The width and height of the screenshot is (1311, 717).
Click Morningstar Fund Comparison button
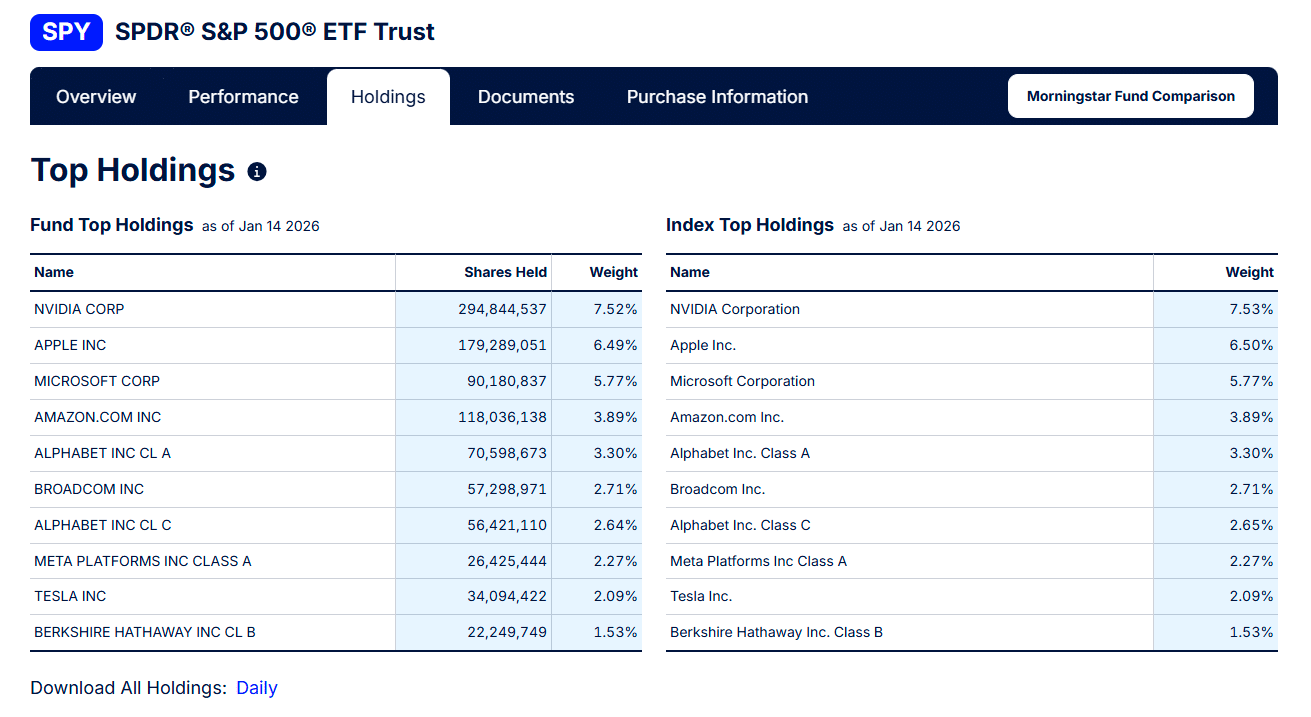(1130, 96)
